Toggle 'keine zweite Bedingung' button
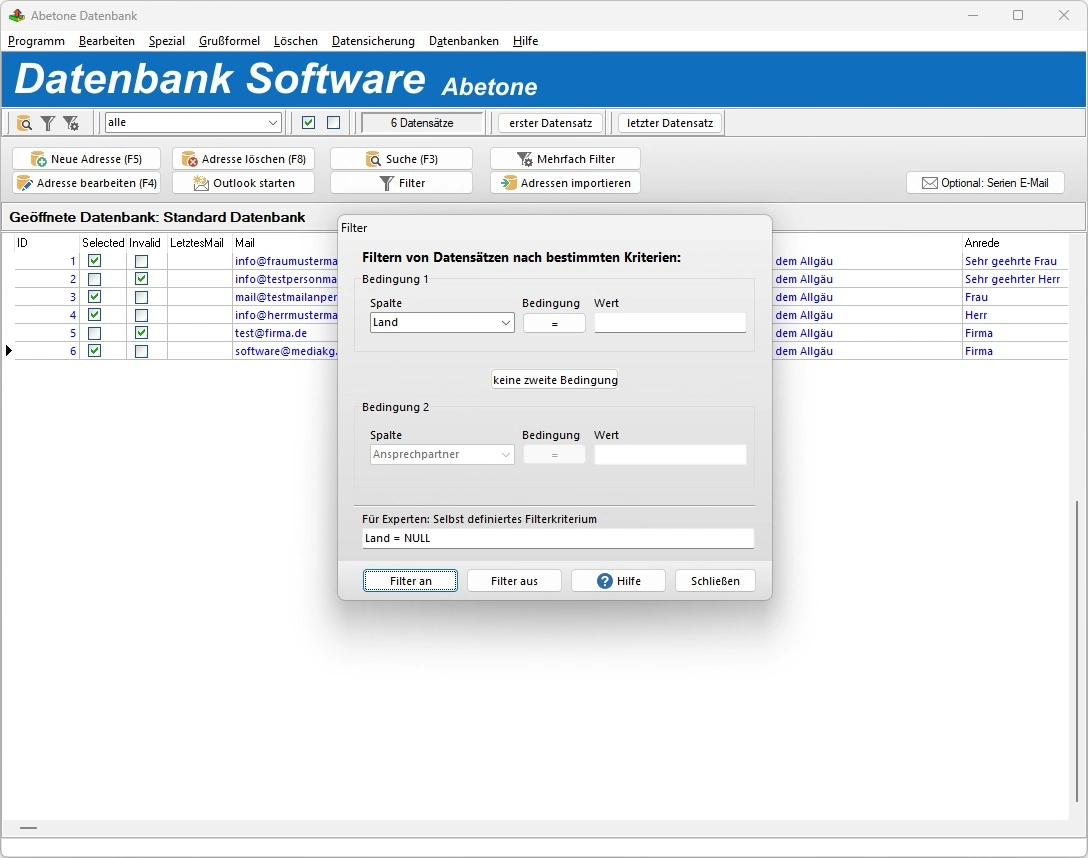The height and width of the screenshot is (858, 1088). tap(554, 380)
